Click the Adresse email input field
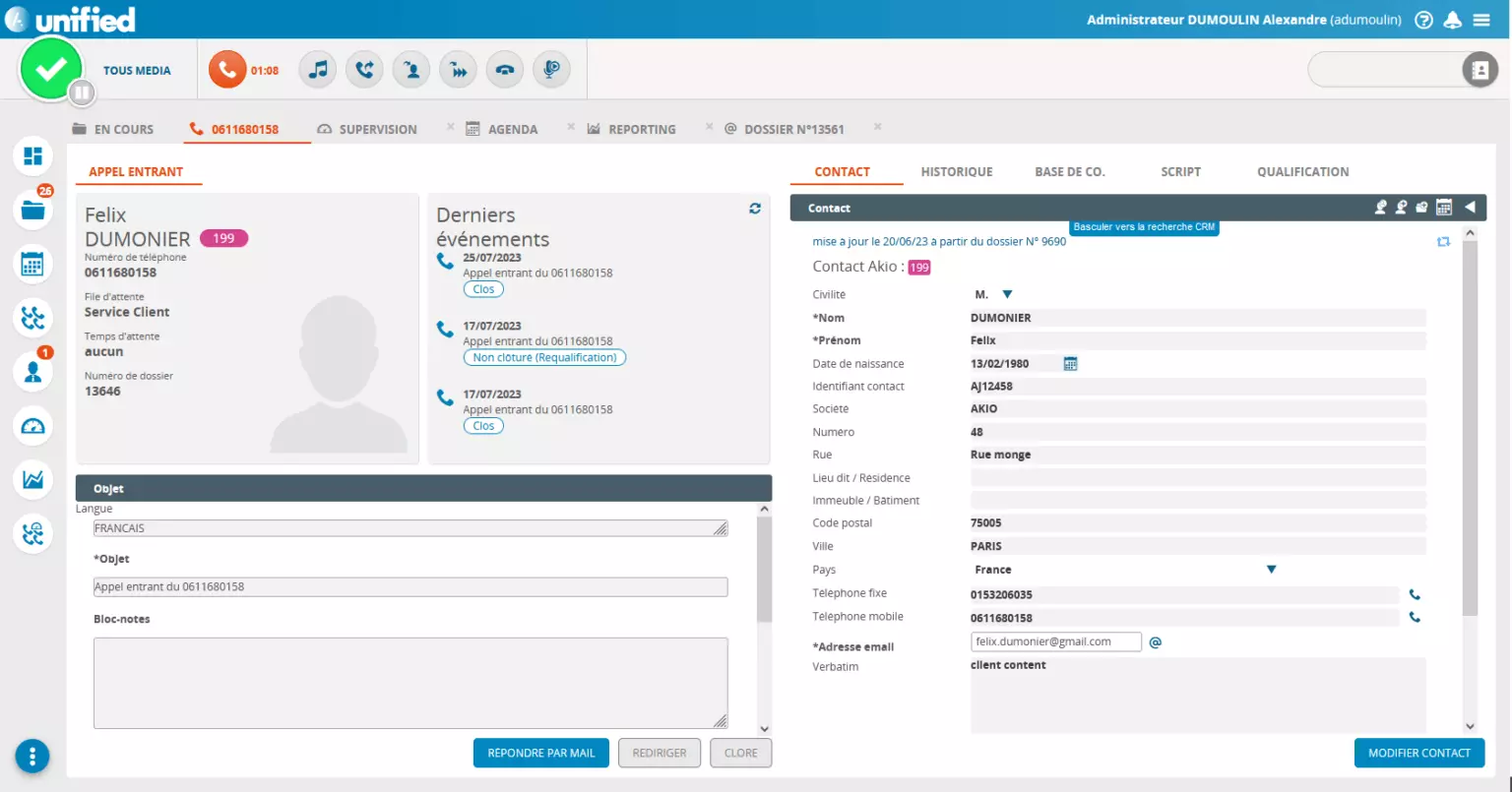 (x=1056, y=641)
